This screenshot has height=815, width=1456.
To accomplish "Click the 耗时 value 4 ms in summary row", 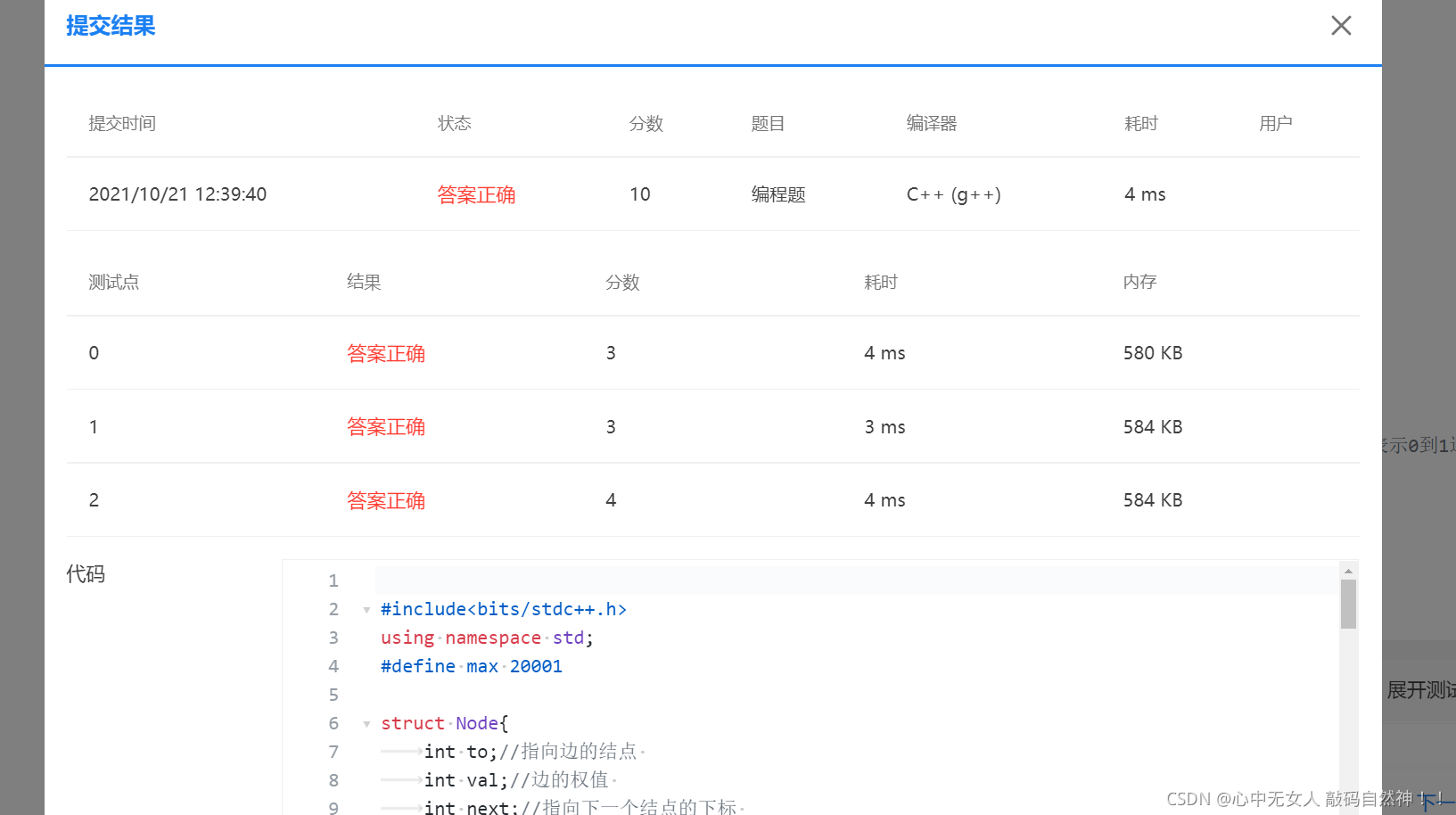I will click(x=1144, y=193).
